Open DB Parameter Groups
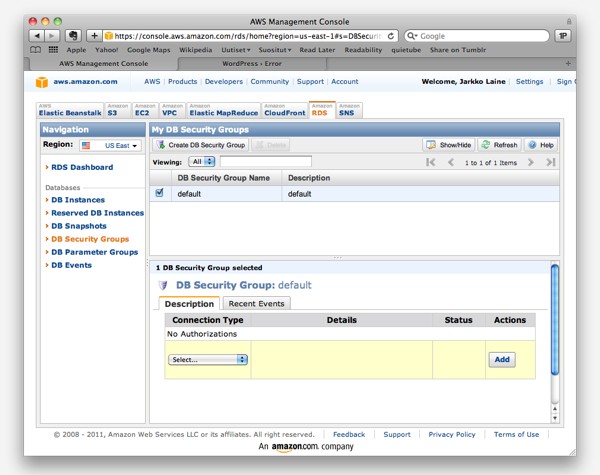600x475 pixels. (95, 252)
